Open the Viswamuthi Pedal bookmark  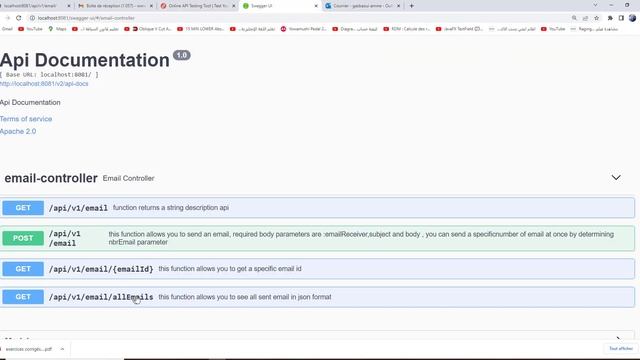304,29
